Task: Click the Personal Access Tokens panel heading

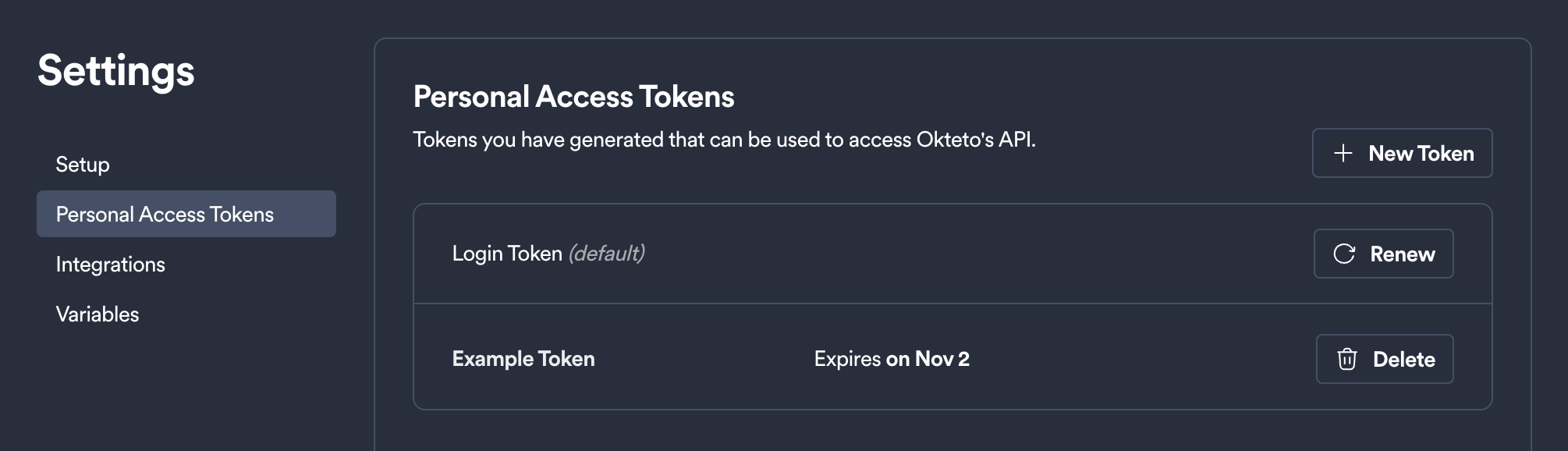Action: 574,97
